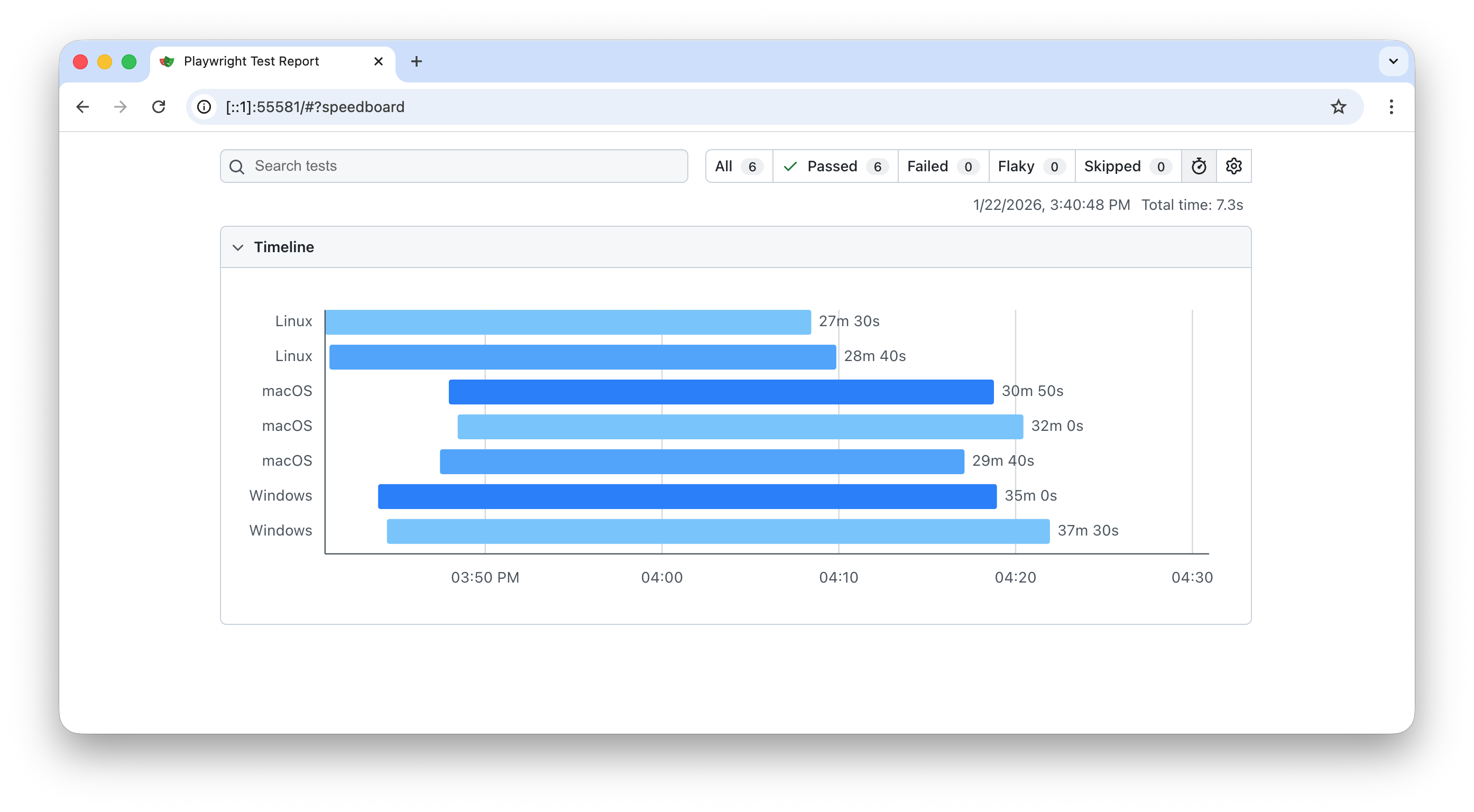Click the macOS 30m 50s bar
This screenshot has height=812, width=1474.
tap(721, 391)
